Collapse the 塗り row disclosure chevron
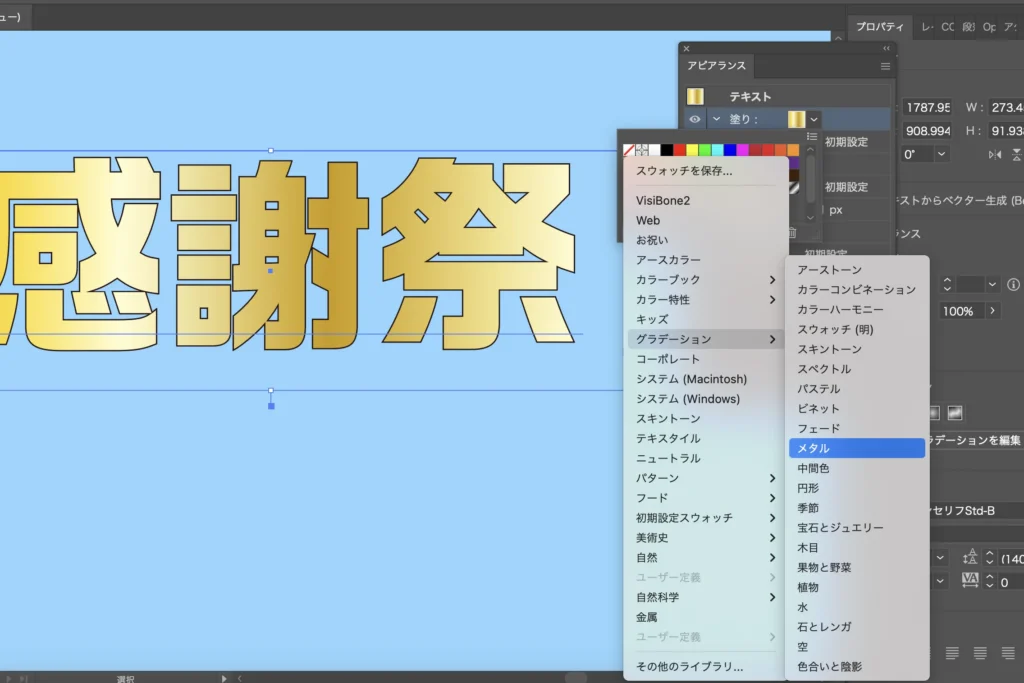Image resolution: width=1024 pixels, height=683 pixels. [716, 119]
